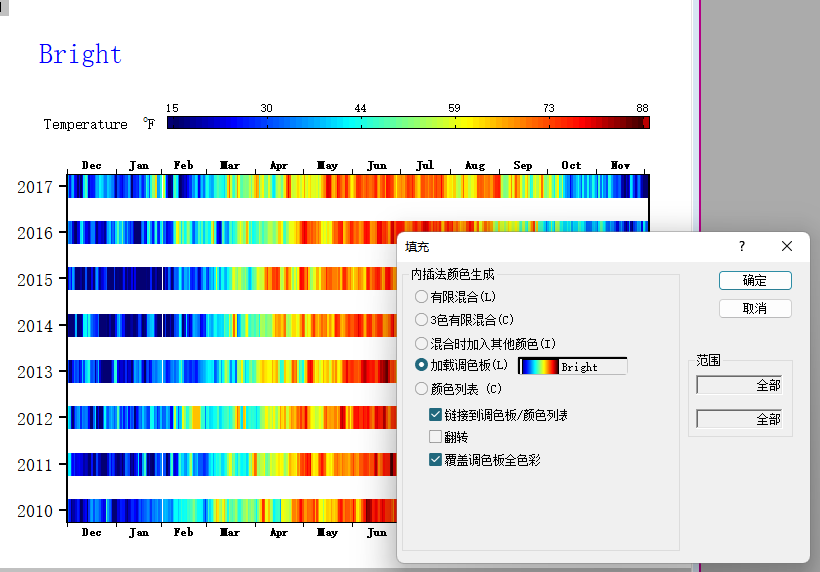This screenshot has height=572, width=820.
Task: Click the second 全部 range field
Action: click(x=739, y=419)
